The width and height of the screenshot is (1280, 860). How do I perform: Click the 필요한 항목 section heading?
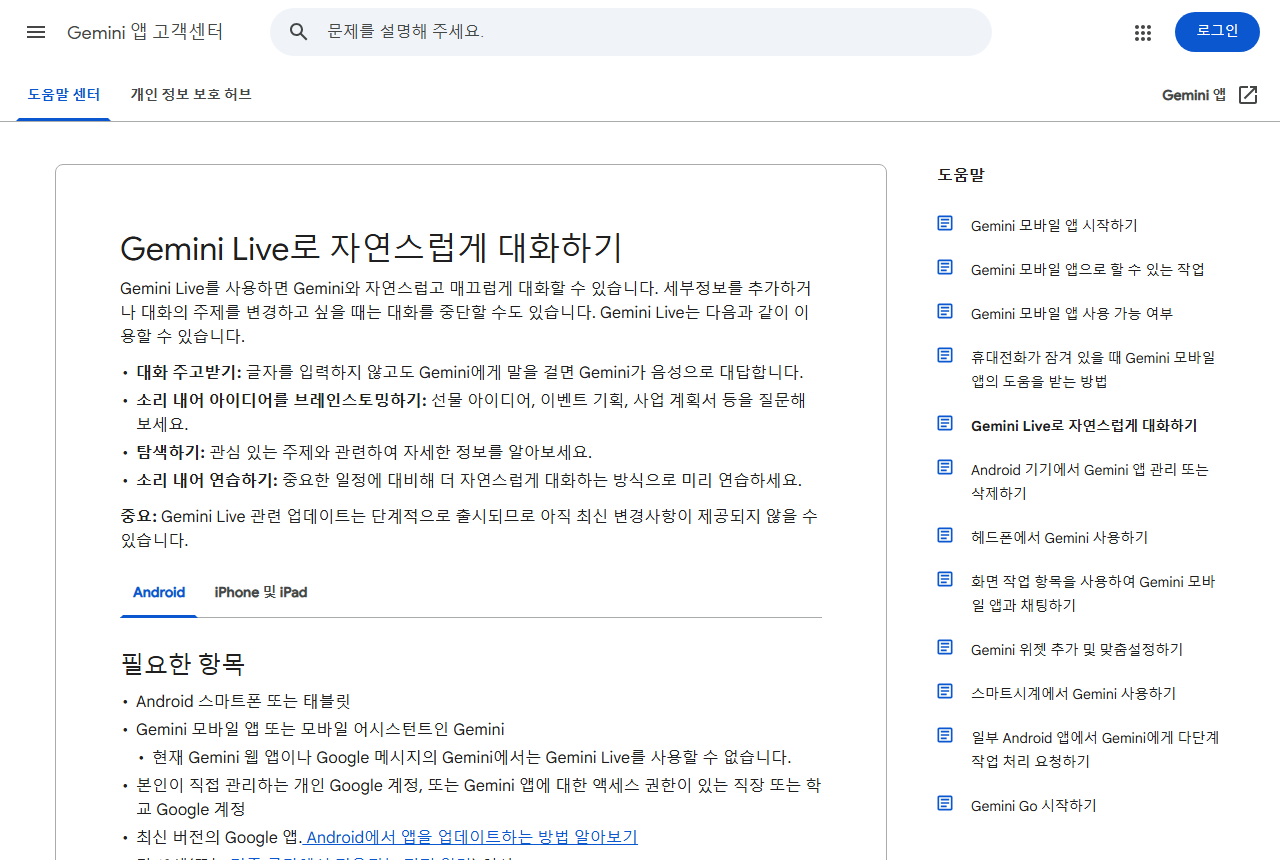pos(183,664)
